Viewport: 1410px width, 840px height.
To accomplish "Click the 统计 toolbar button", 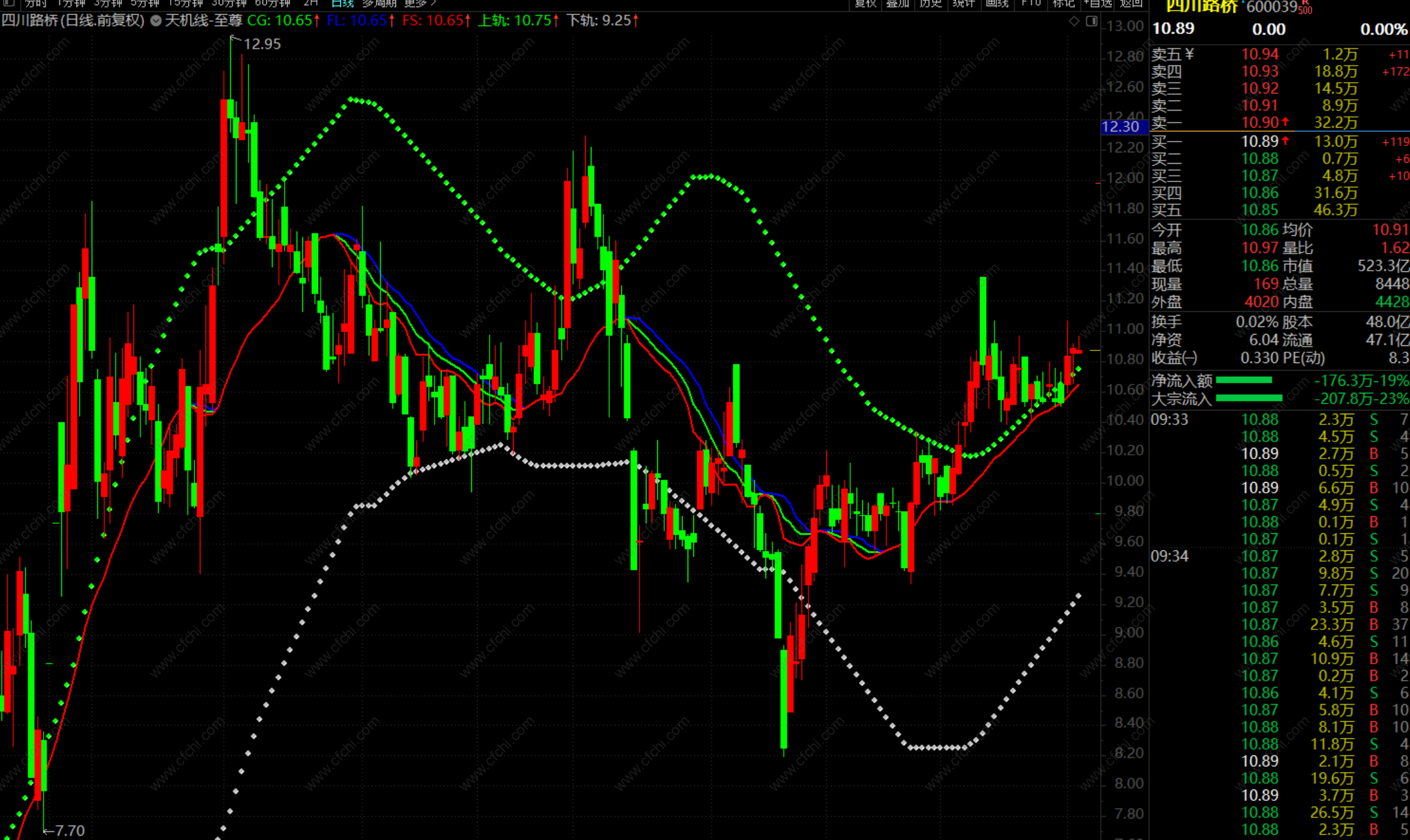I will point(963,3).
